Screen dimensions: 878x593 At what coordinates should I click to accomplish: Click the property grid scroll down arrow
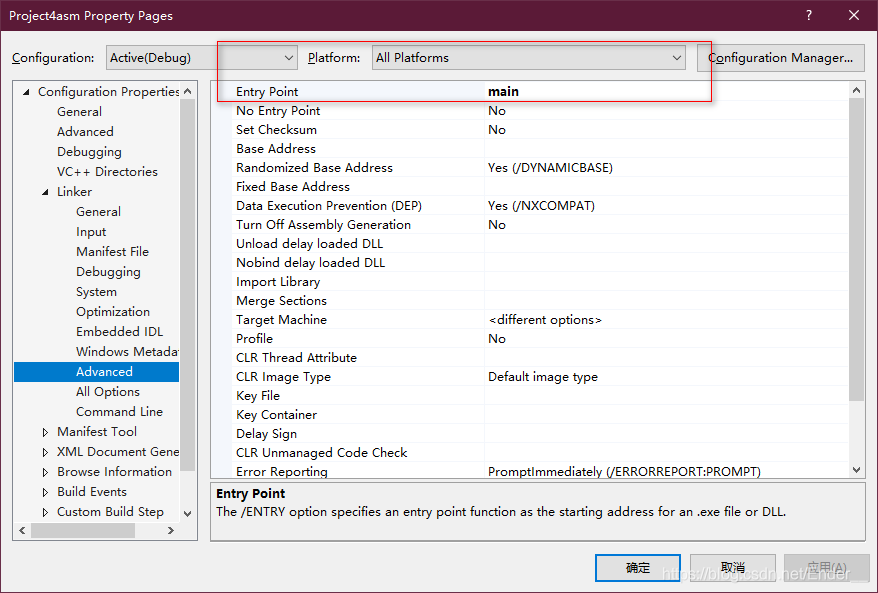[x=856, y=470]
